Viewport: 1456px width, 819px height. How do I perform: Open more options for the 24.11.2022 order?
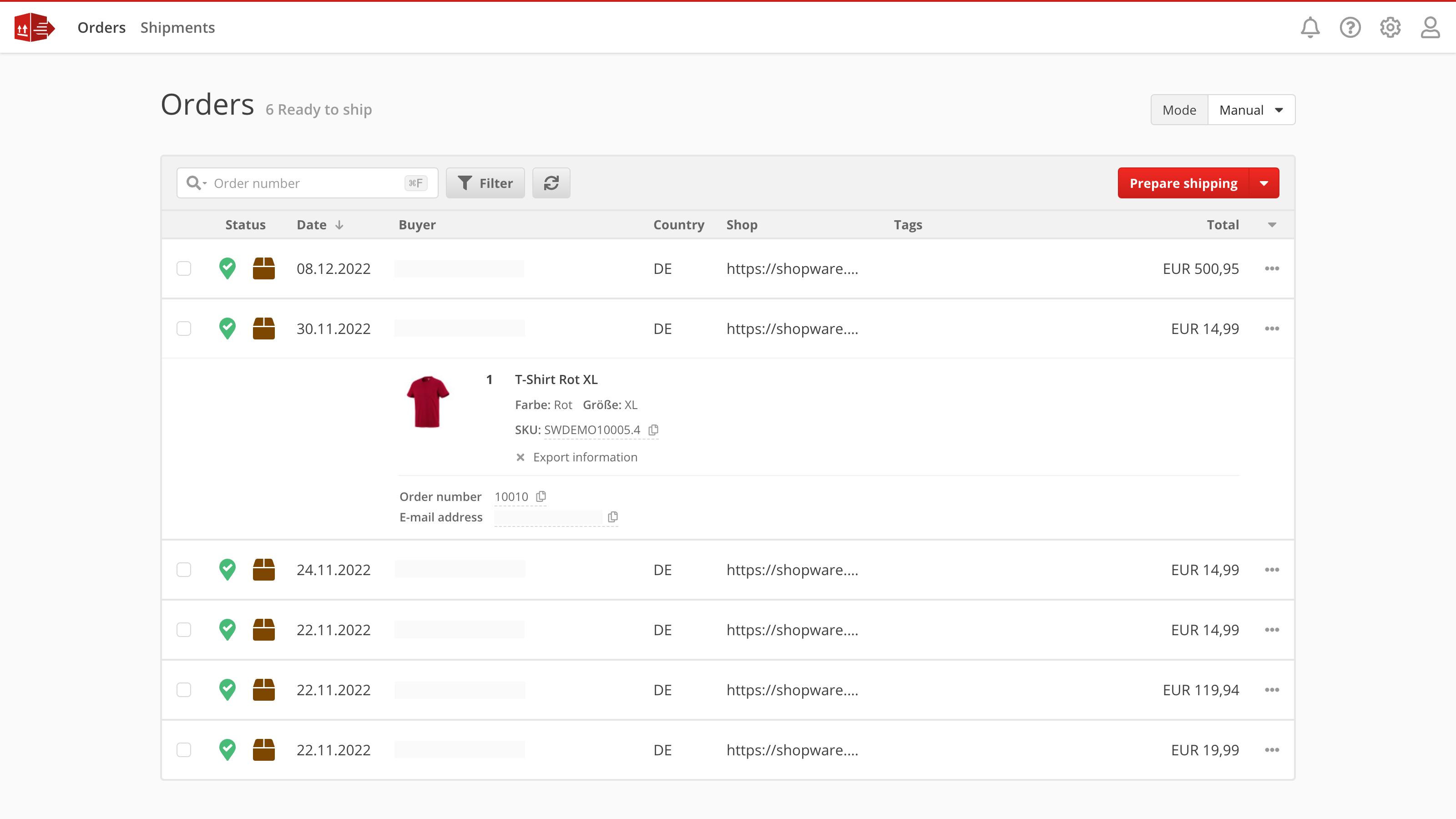(1272, 570)
